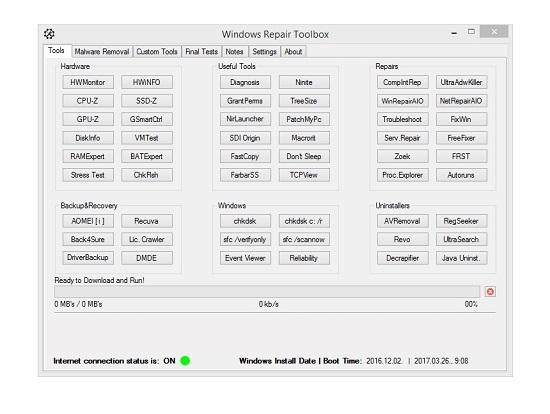This screenshot has width=550, height=414.
Task: Open WinRepairAIO
Action: click(403, 101)
